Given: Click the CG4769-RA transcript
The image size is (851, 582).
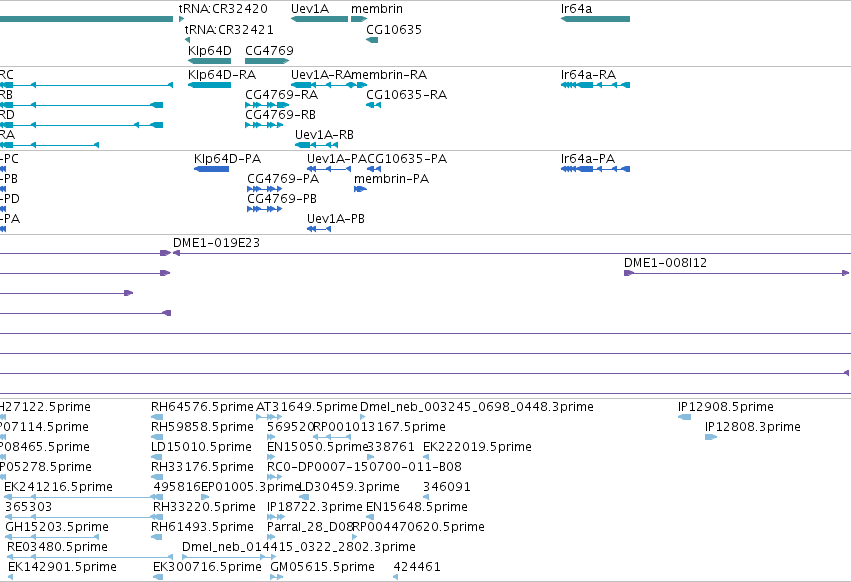Looking at the screenshot, I should (x=267, y=105).
